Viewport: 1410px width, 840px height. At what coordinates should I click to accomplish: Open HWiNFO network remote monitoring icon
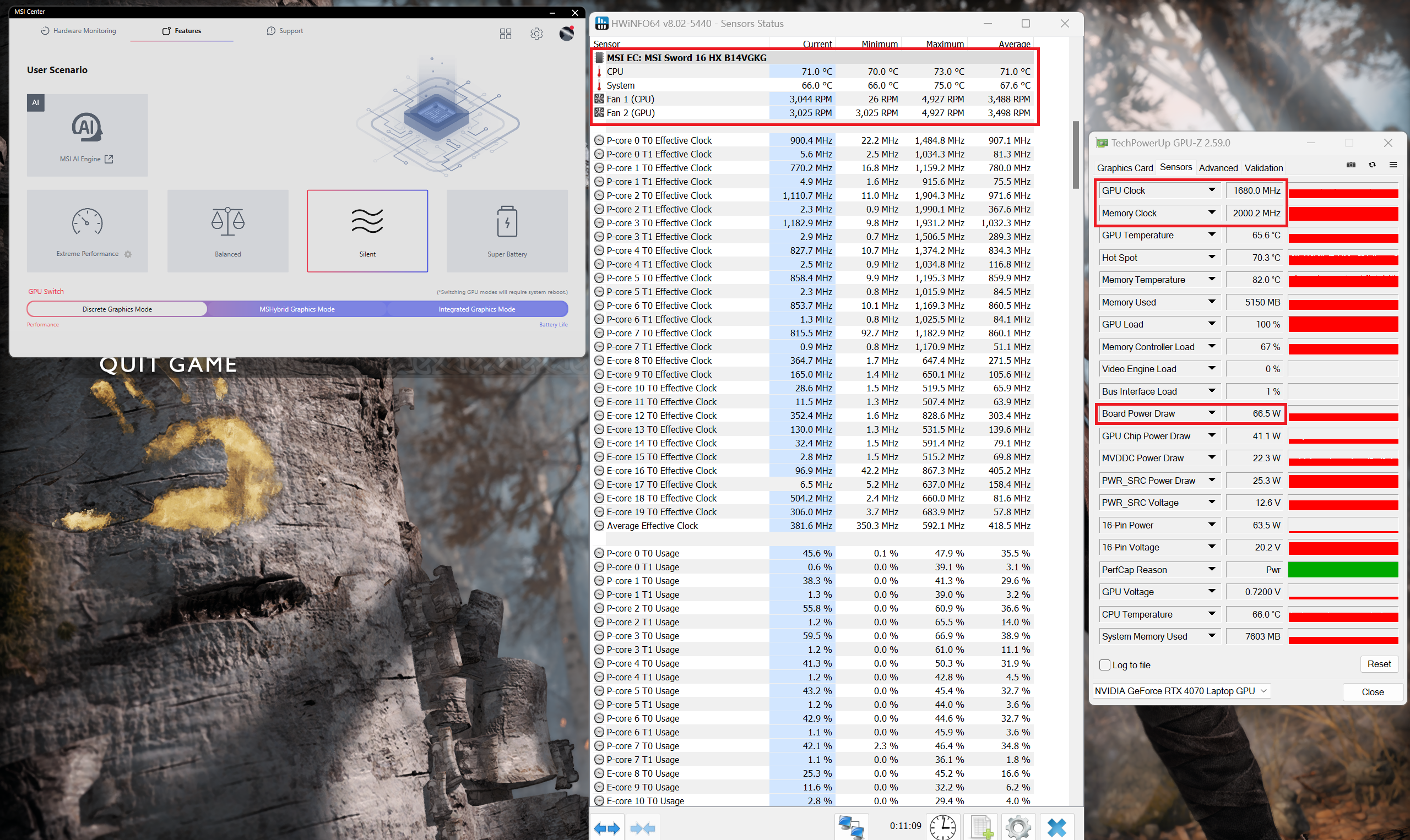851,827
